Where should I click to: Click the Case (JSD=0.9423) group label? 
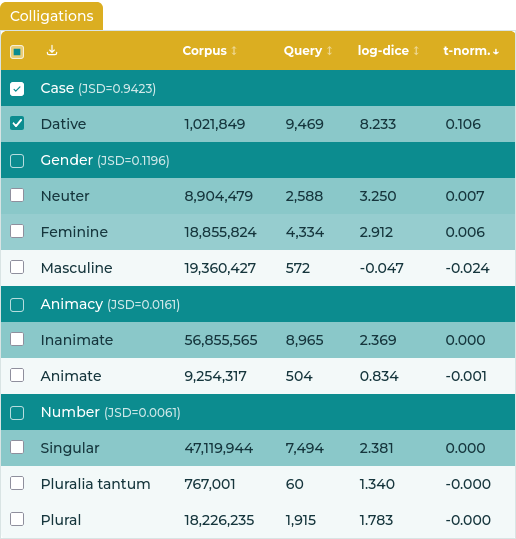click(98, 88)
